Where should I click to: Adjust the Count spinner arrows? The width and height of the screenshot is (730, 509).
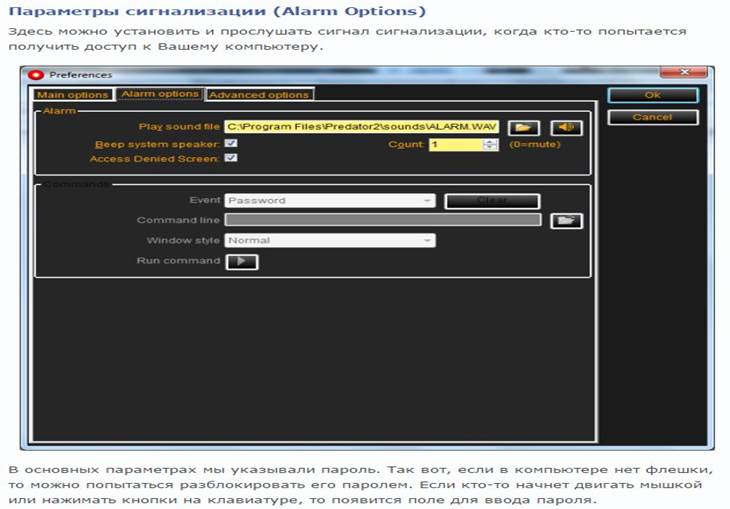[x=490, y=144]
